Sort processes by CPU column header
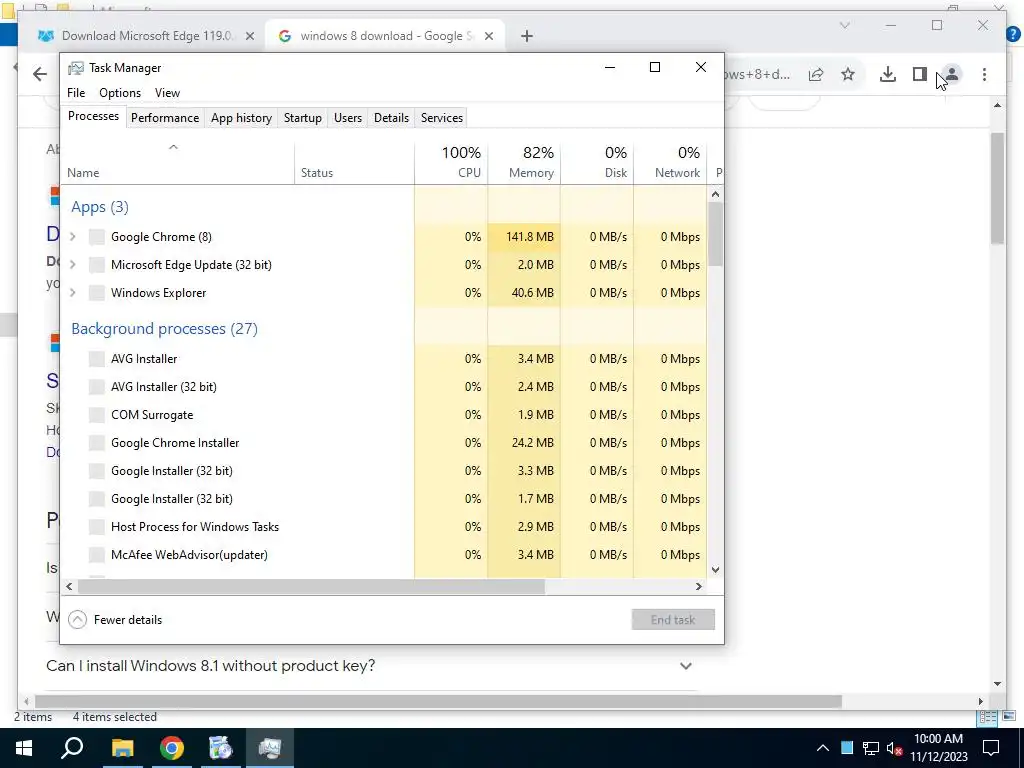Screen dimensions: 1024x768 pyautogui.click(x=451, y=162)
